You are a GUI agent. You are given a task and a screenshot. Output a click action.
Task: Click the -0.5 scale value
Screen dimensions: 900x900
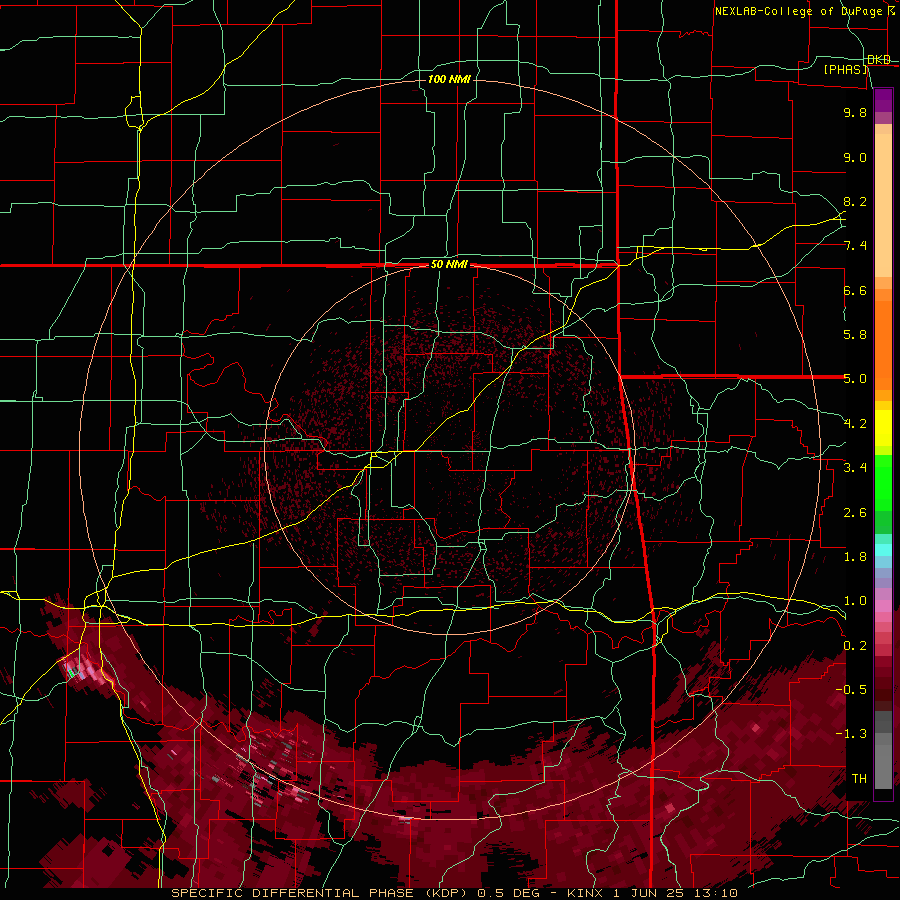pyautogui.click(x=851, y=689)
